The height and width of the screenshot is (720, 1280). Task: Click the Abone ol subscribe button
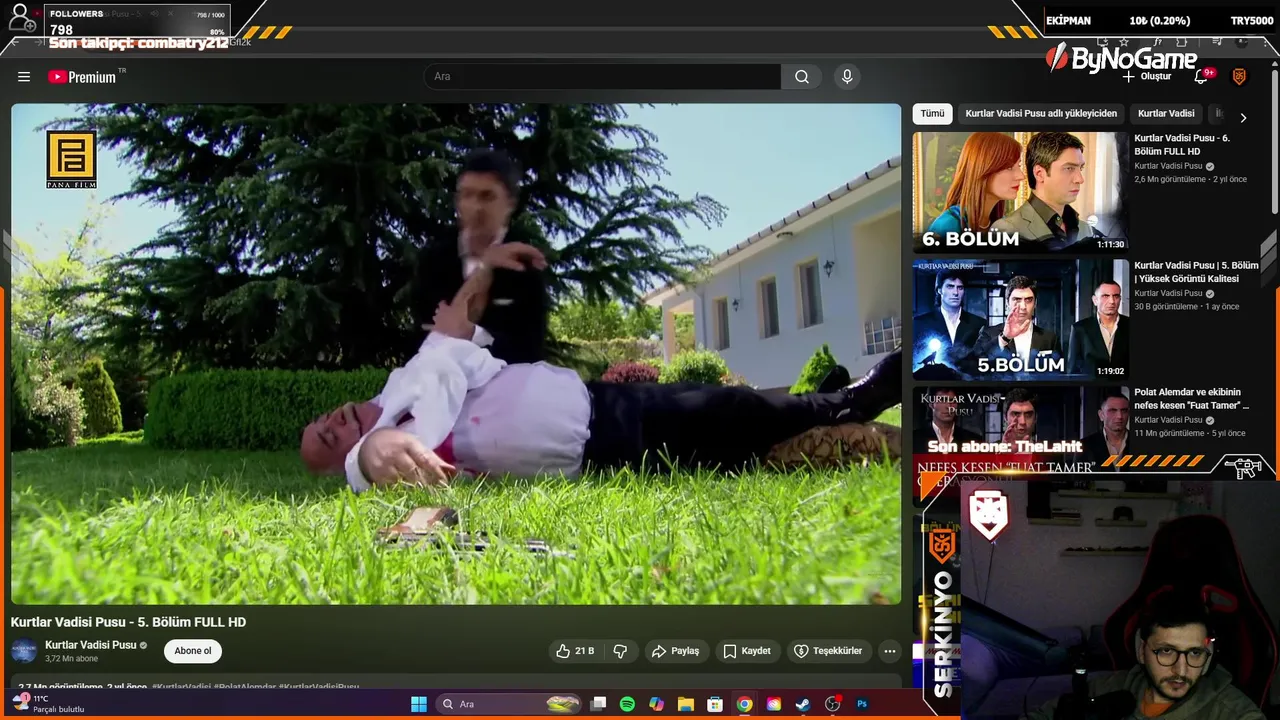pos(193,651)
